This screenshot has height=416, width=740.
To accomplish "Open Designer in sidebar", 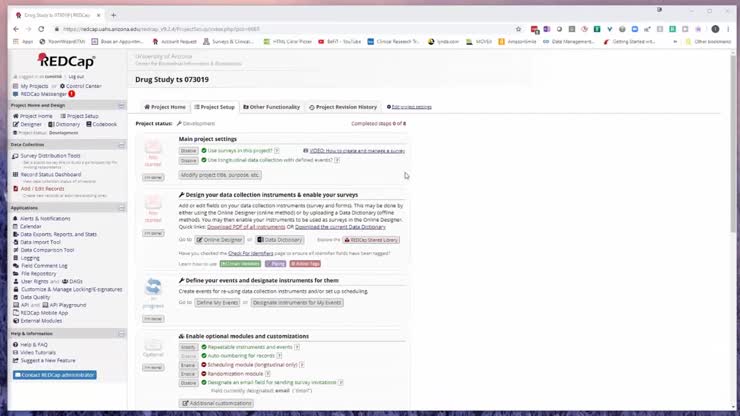I will tap(31, 124).
